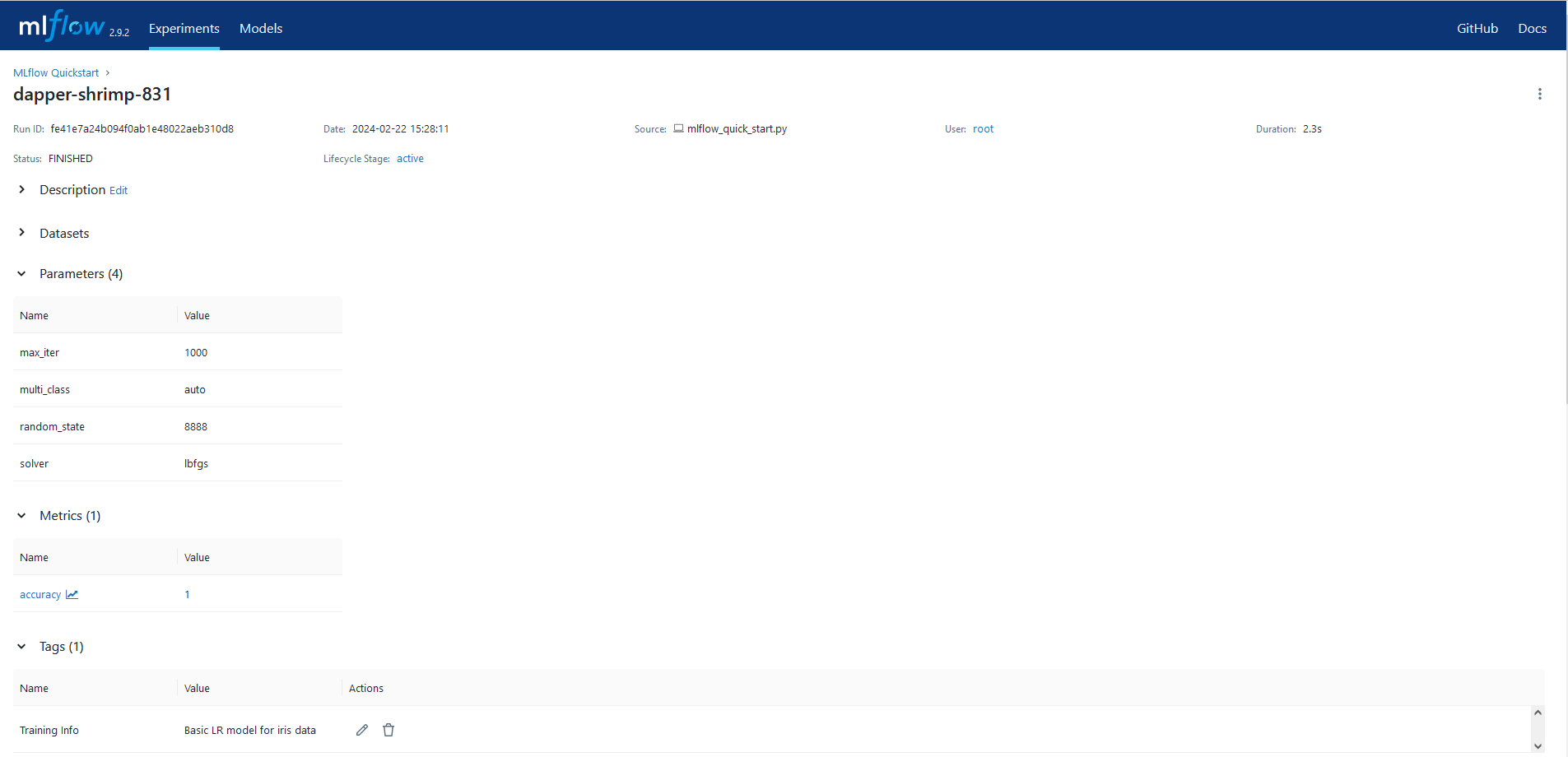Open the Docs link
Viewport: 1568px width, 757px height.
pyautogui.click(x=1532, y=28)
